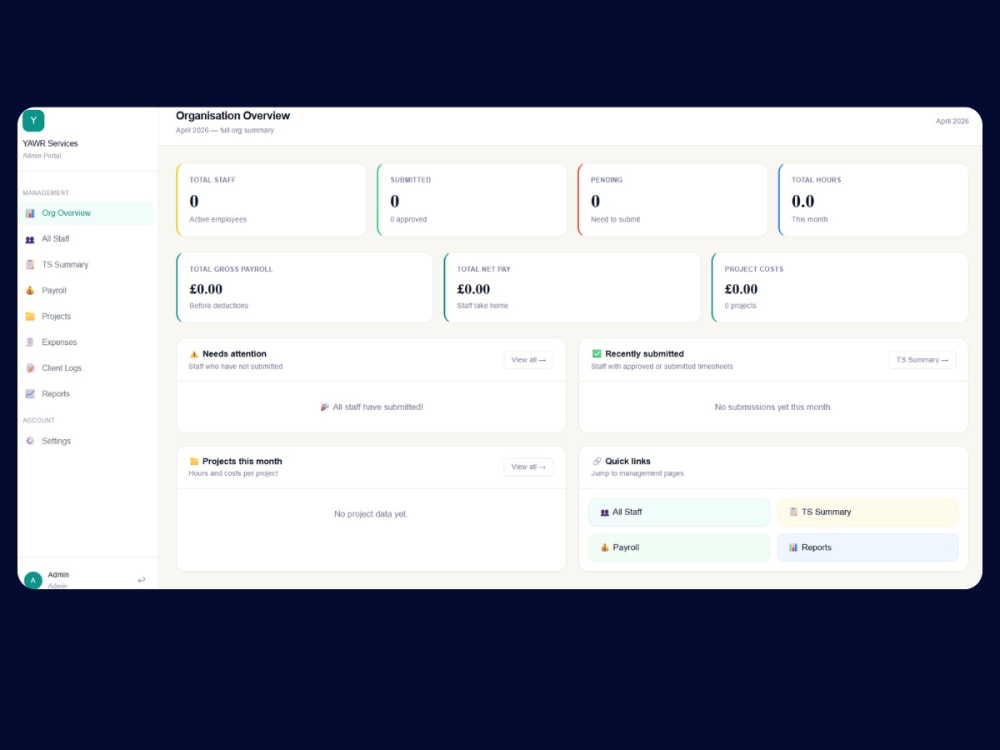Click the Payroll money bag icon in sidebar

coord(30,291)
